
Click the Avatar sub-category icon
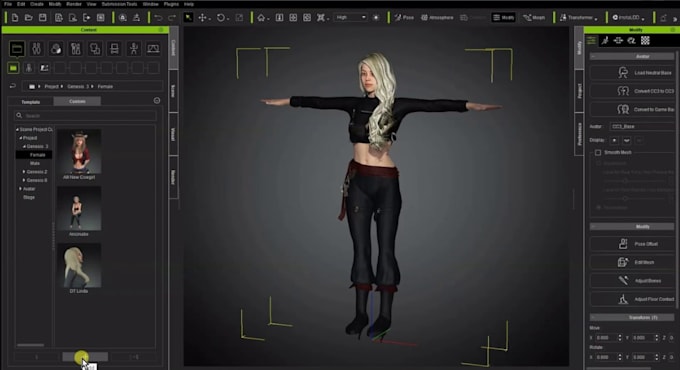pos(29,68)
